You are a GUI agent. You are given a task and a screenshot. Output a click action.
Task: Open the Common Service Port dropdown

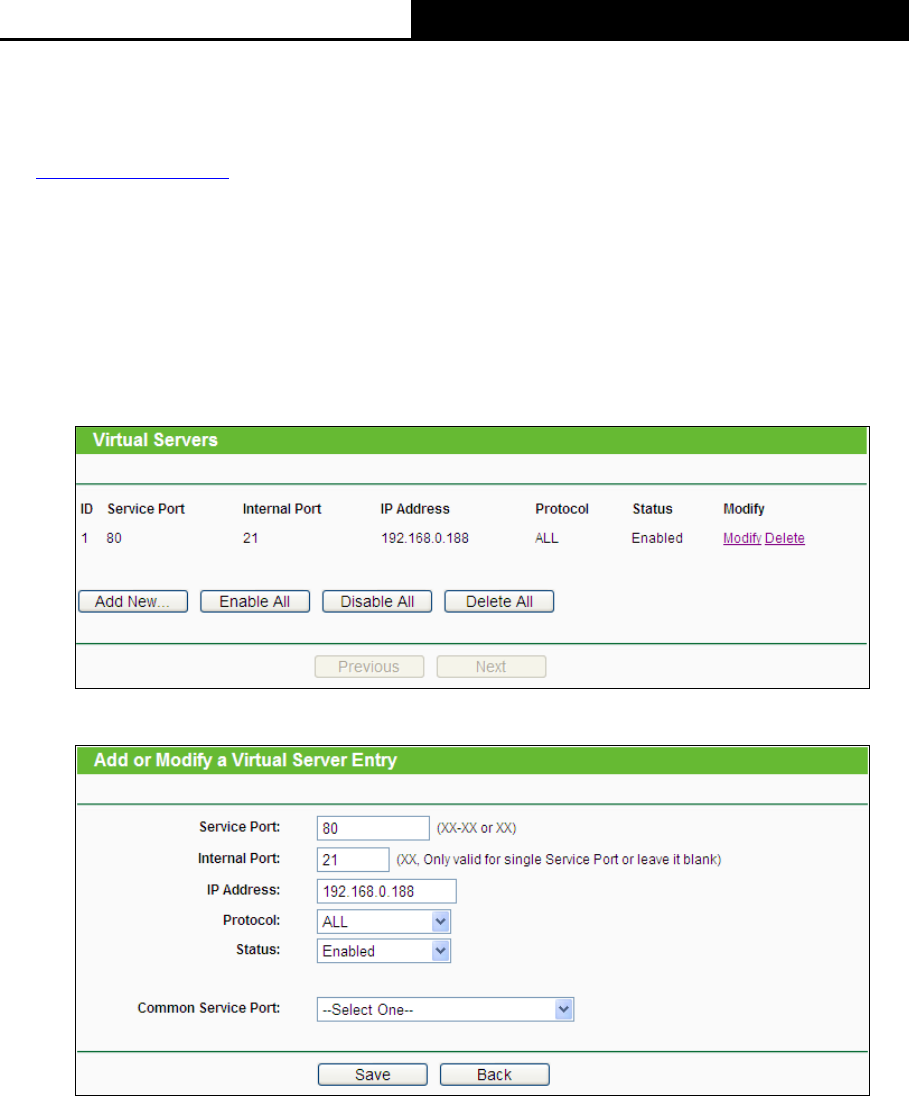pos(445,1009)
